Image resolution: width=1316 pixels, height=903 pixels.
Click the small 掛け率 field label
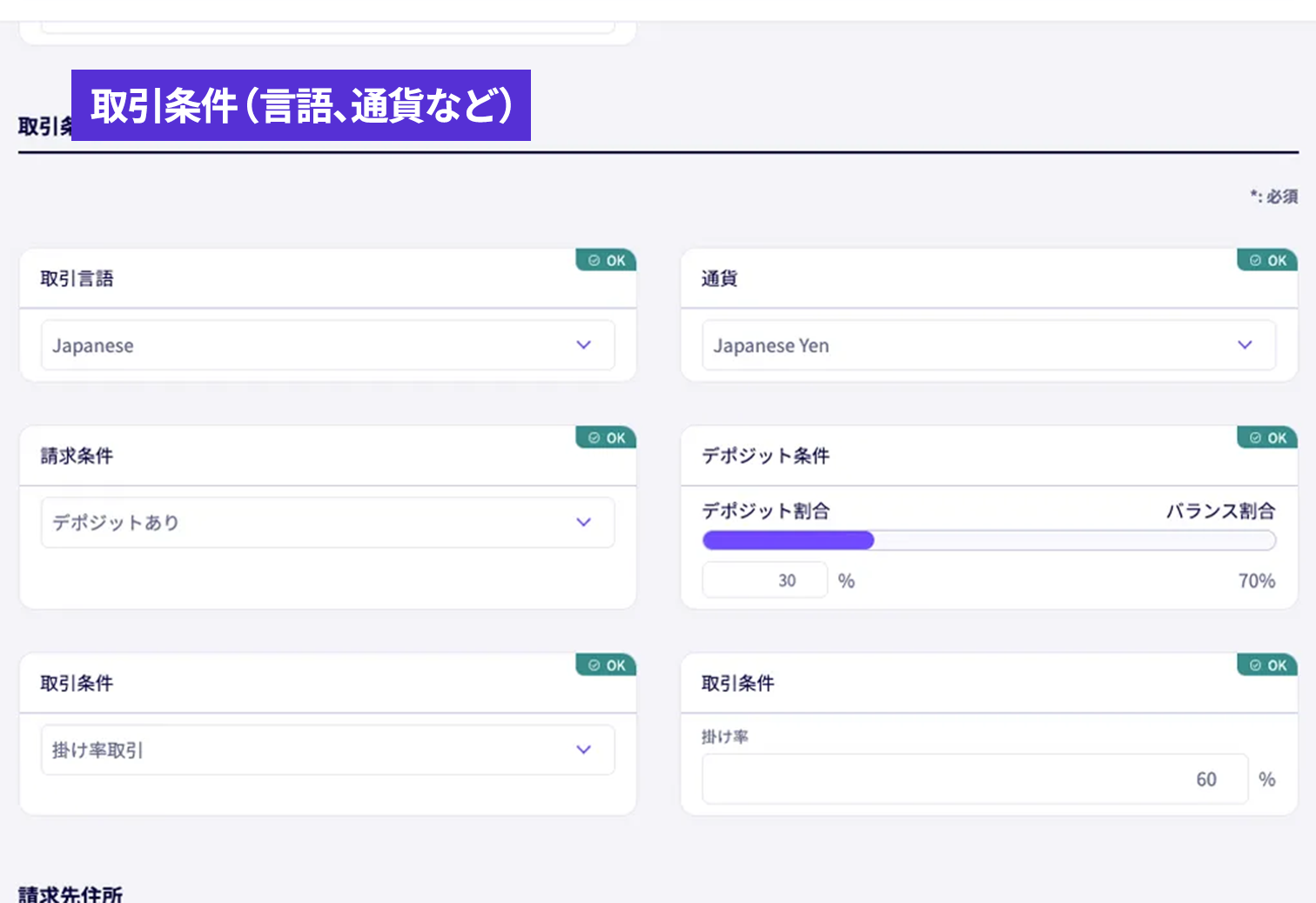725,737
